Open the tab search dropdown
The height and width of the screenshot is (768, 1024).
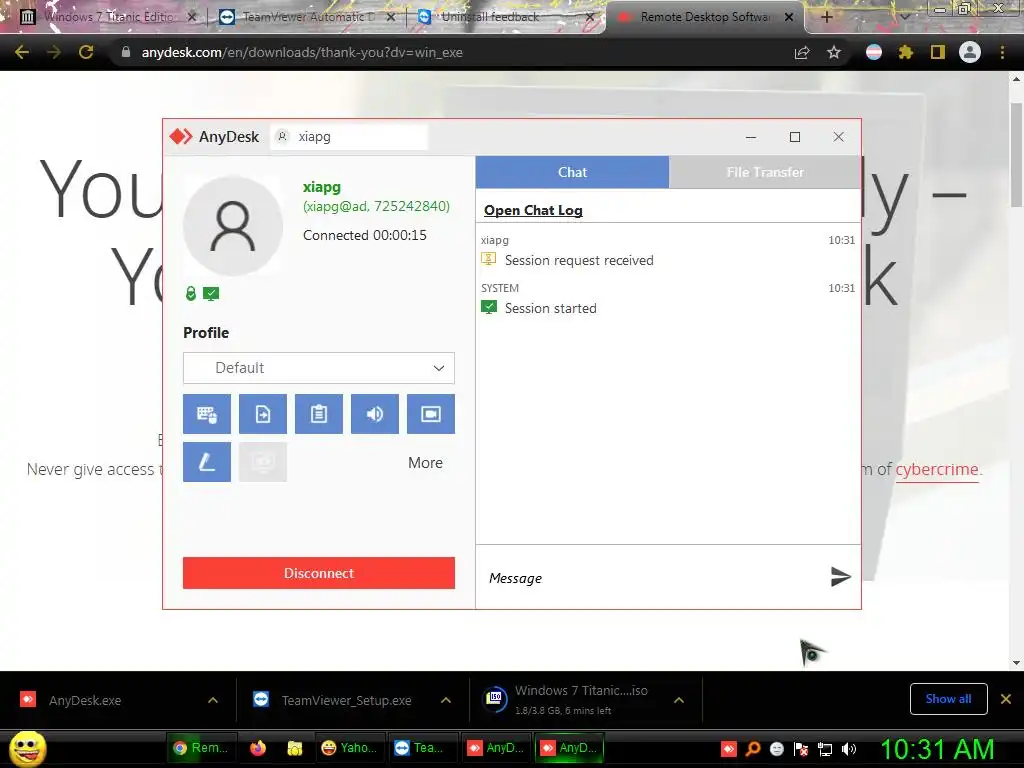905,16
